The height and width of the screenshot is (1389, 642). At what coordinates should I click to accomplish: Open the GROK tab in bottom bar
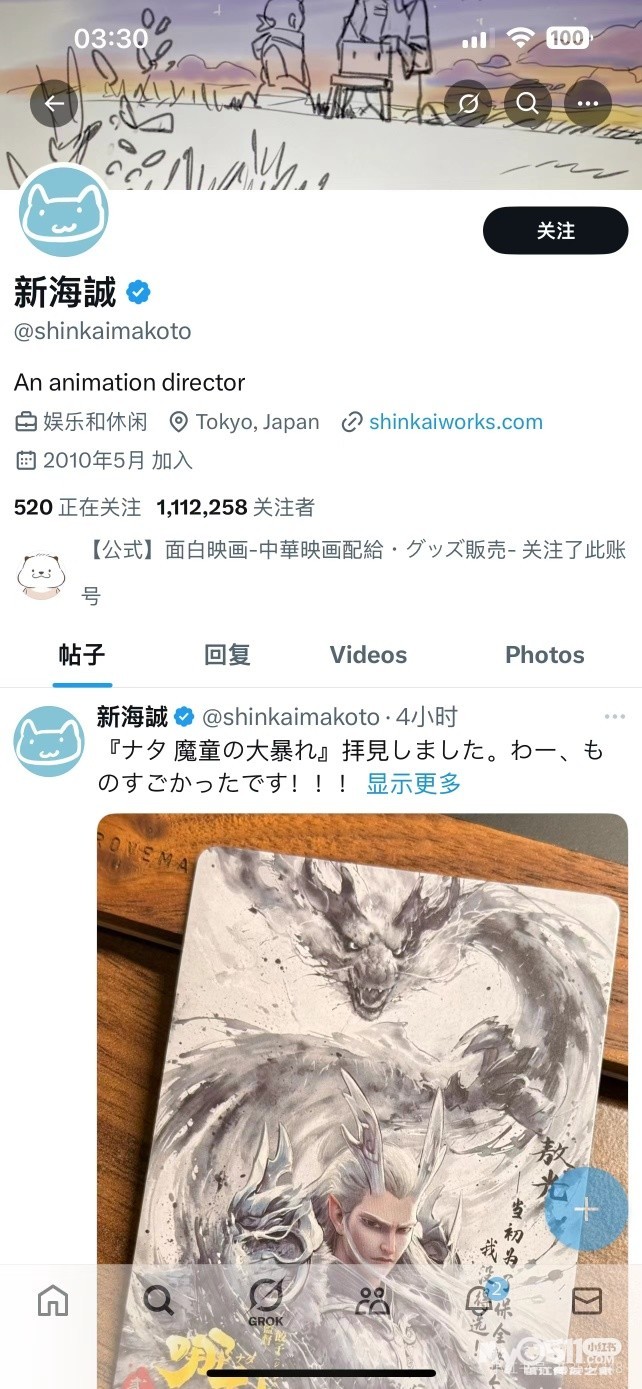click(x=266, y=1303)
